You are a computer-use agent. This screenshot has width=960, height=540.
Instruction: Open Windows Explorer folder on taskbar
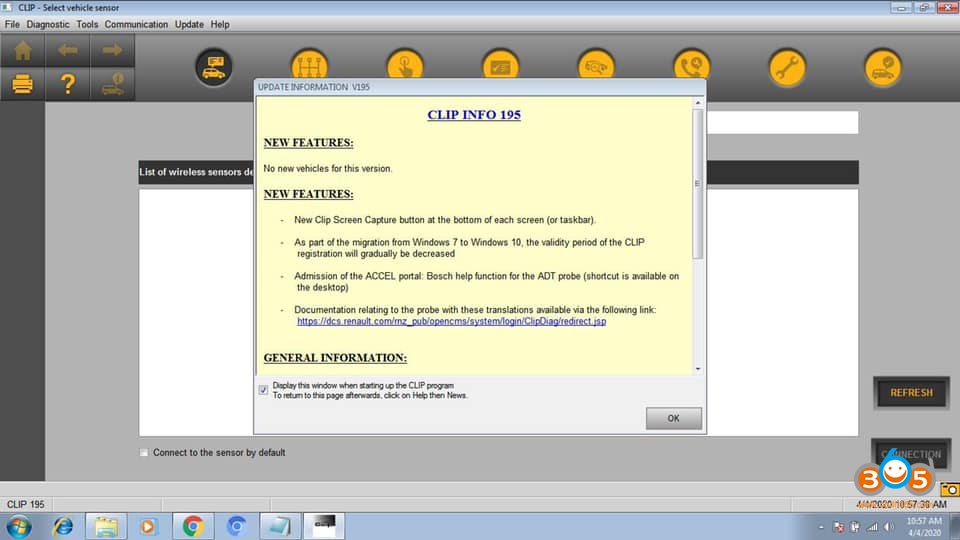106,527
